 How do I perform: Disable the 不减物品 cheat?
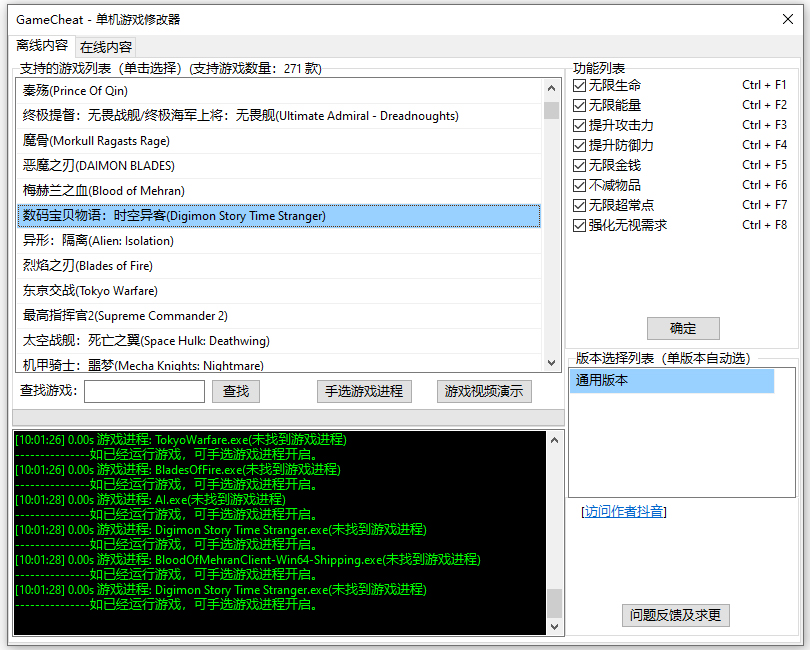pyautogui.click(x=580, y=185)
